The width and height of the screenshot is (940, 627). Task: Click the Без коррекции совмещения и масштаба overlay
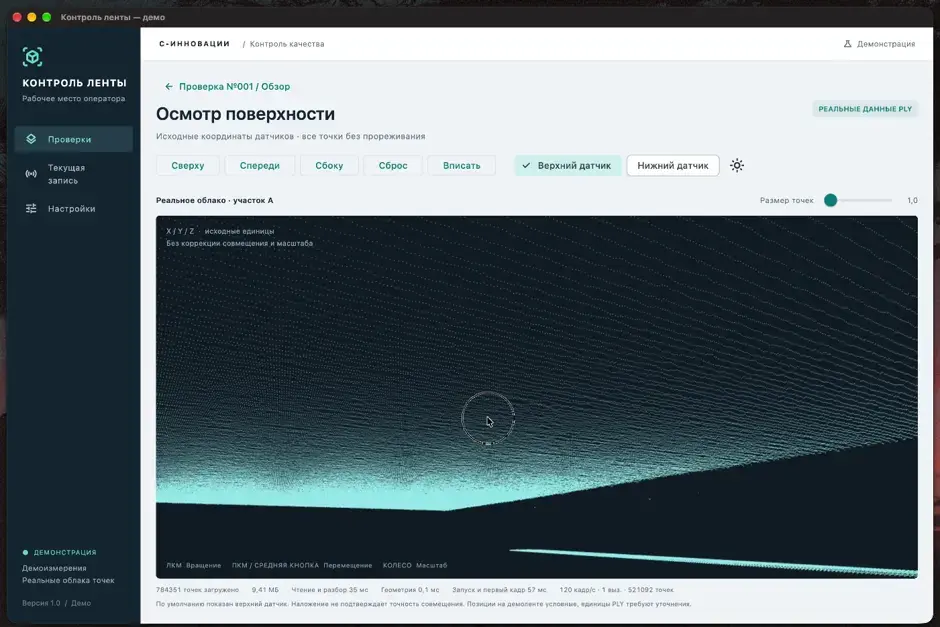pos(239,243)
